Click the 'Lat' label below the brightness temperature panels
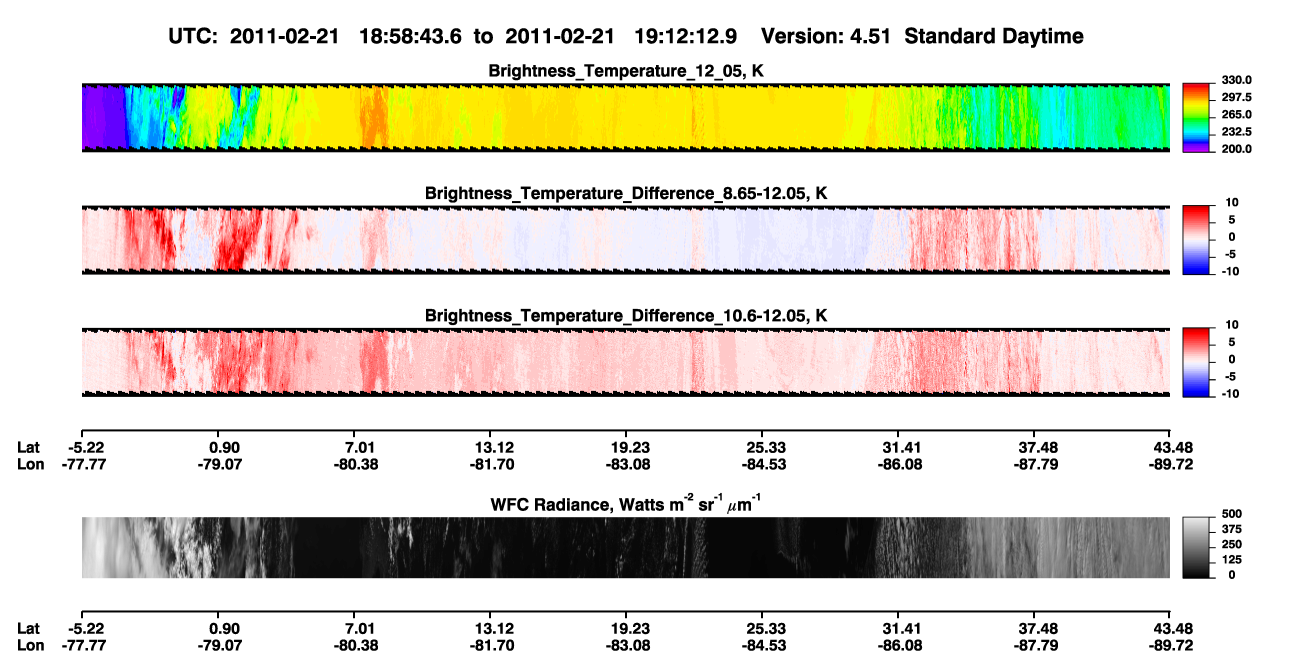The image size is (1300, 667). pyautogui.click(x=28, y=448)
